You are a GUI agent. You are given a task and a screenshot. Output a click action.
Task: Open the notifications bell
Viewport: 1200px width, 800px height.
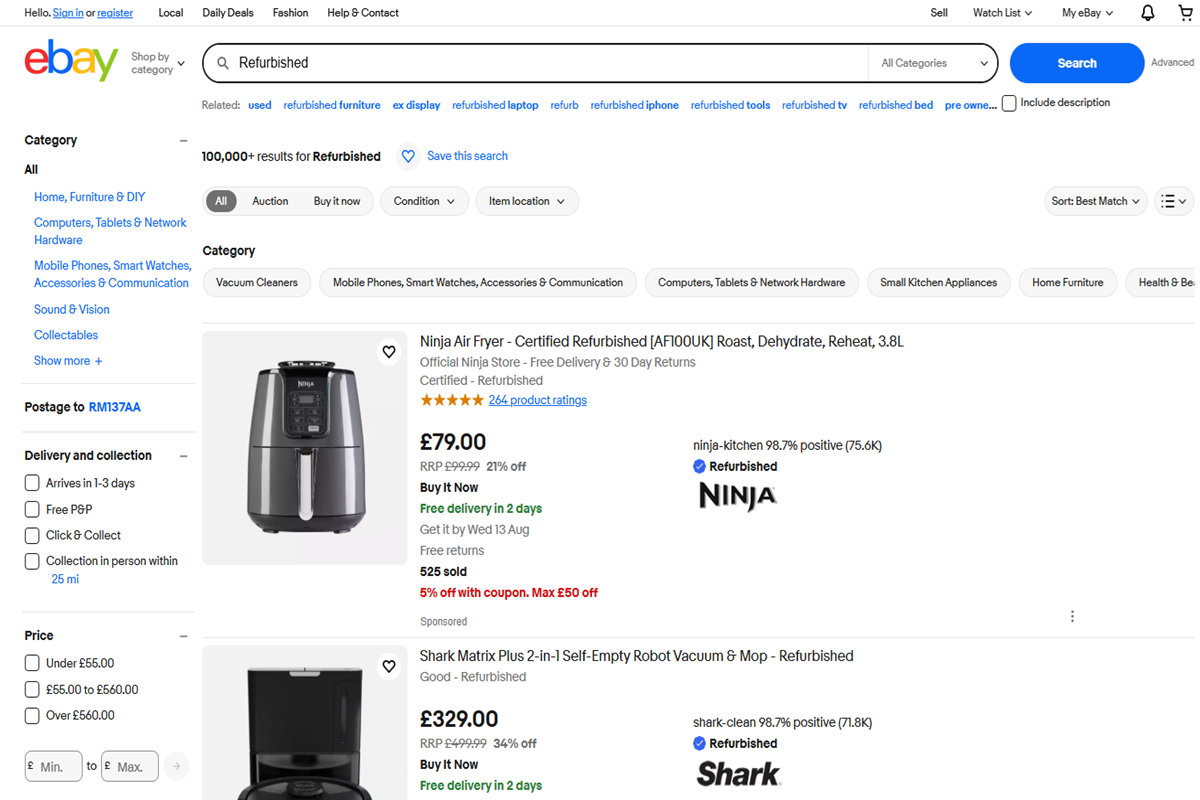coord(1148,13)
